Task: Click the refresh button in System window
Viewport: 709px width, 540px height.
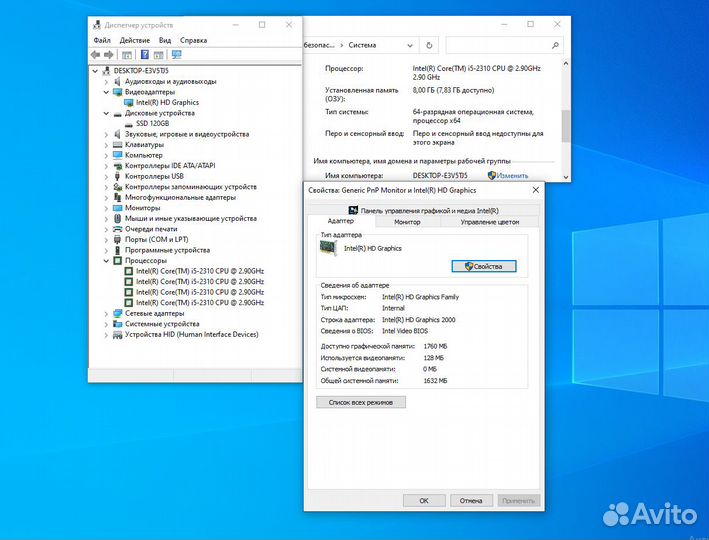Action: point(429,45)
